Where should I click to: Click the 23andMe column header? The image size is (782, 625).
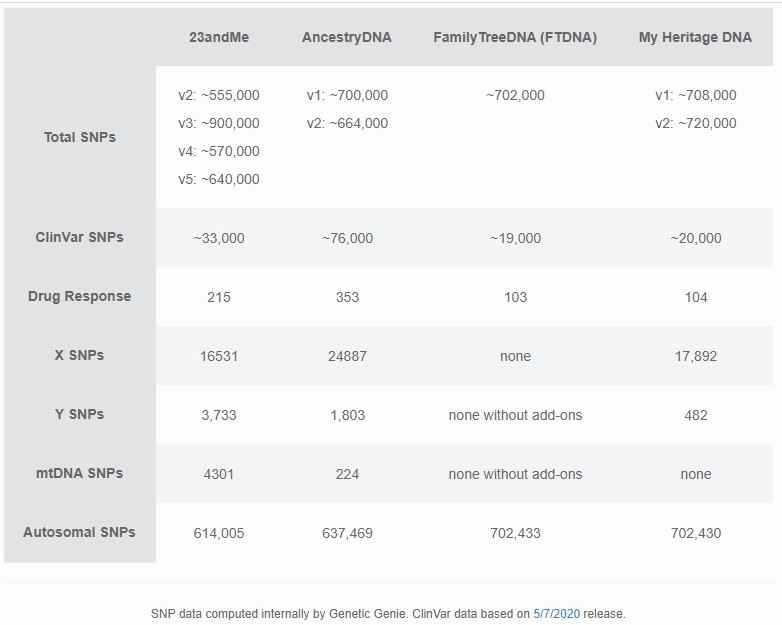(219, 37)
